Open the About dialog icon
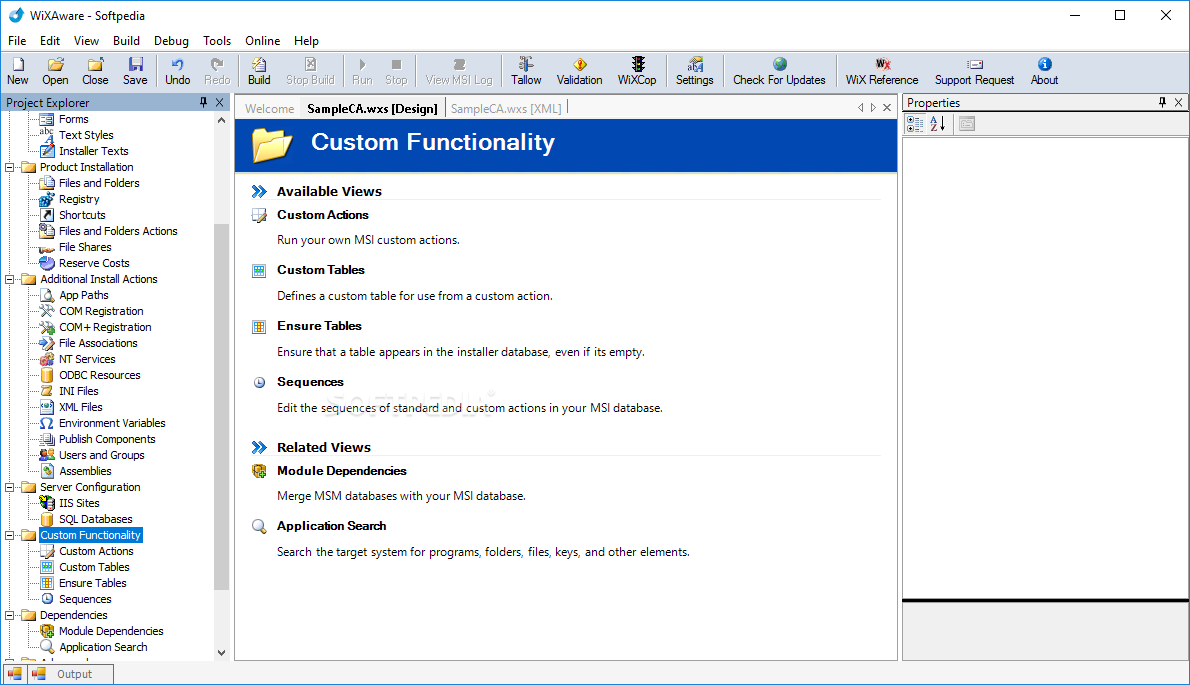This screenshot has height=685, width=1190. coord(1044,71)
